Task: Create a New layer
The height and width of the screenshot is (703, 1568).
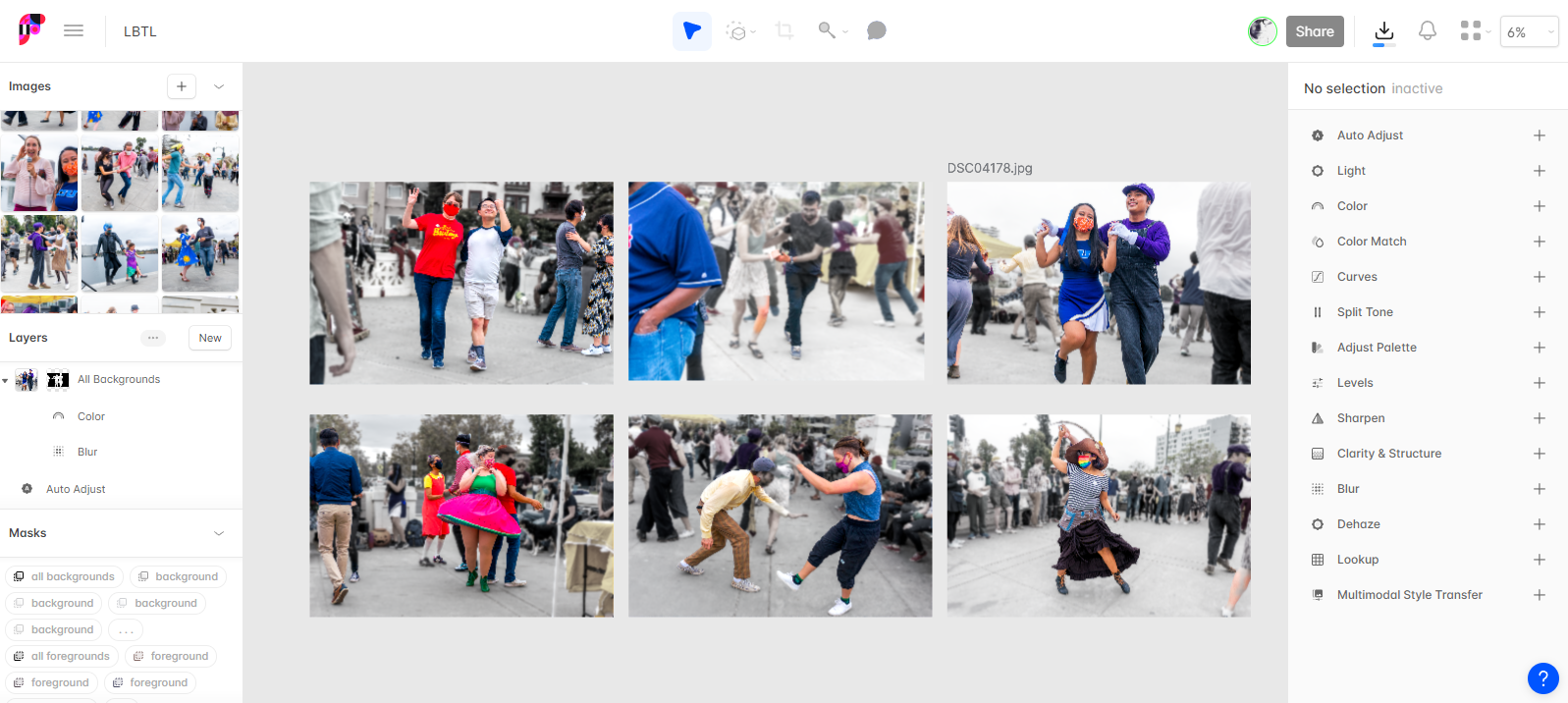Action: click(210, 338)
